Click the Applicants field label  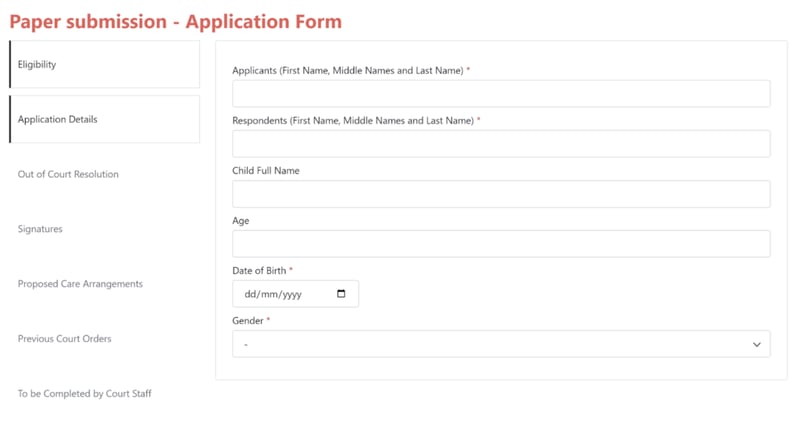348,71
